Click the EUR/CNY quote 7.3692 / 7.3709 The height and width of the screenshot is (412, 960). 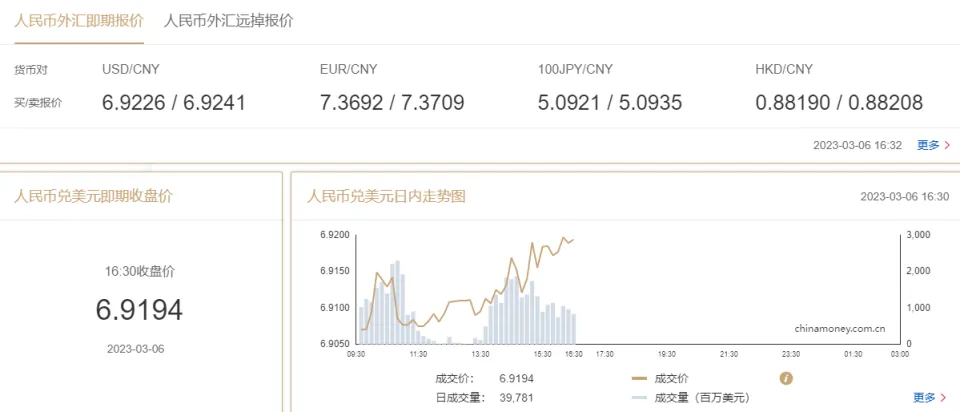click(392, 102)
